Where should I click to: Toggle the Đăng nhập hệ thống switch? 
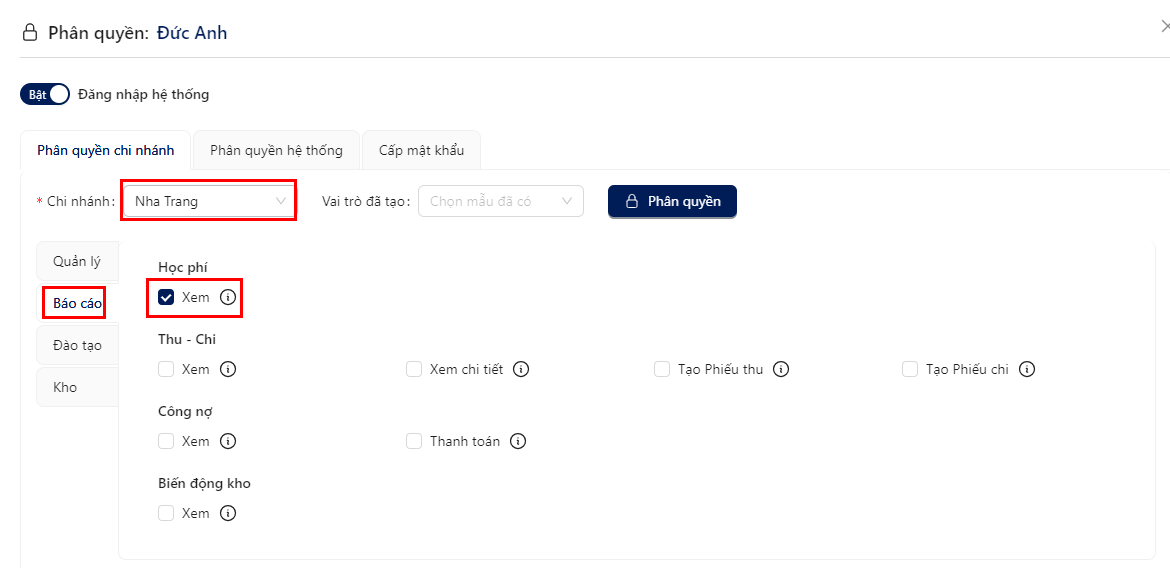(x=45, y=95)
